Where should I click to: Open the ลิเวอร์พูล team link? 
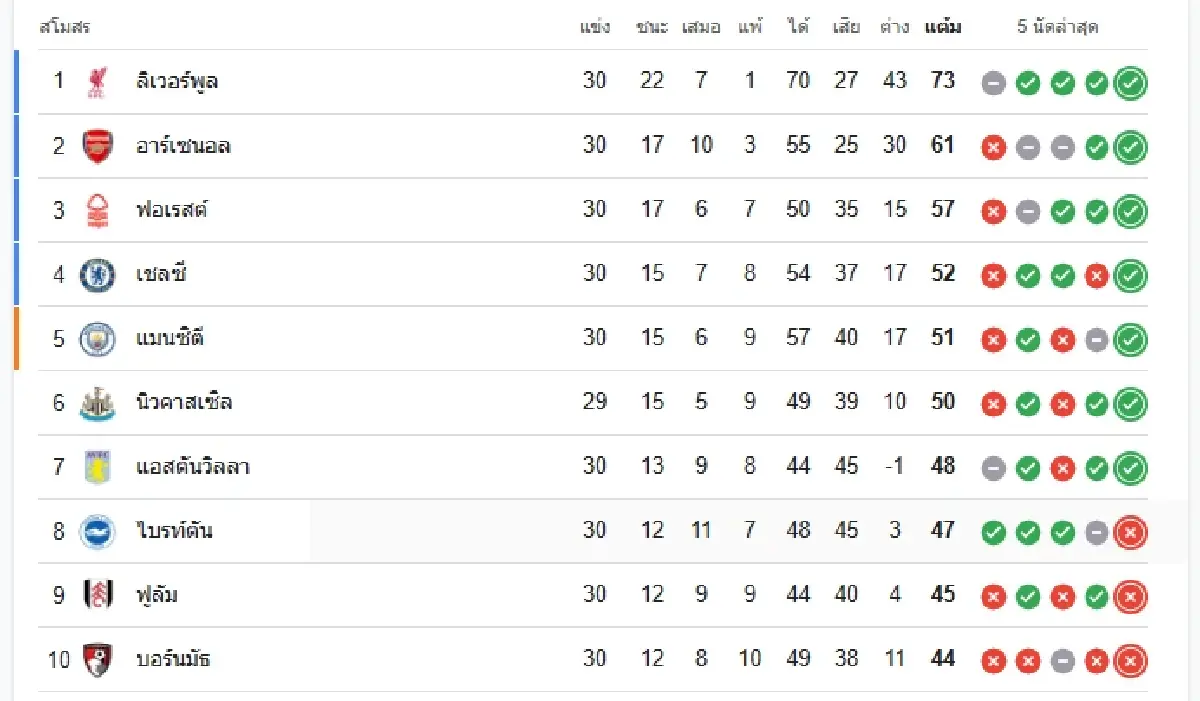[x=177, y=81]
